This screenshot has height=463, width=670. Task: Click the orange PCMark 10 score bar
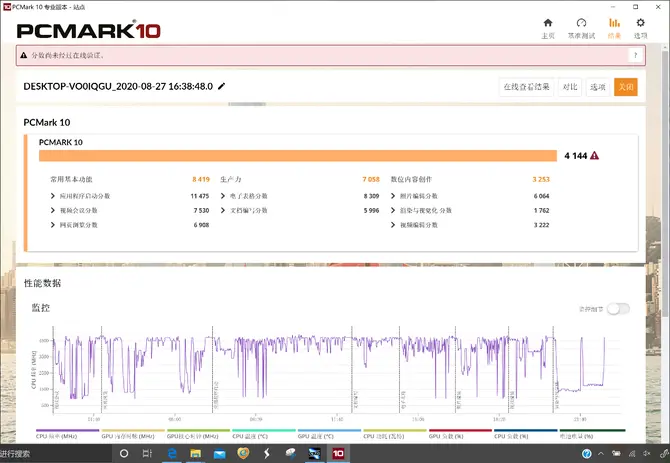click(298, 156)
